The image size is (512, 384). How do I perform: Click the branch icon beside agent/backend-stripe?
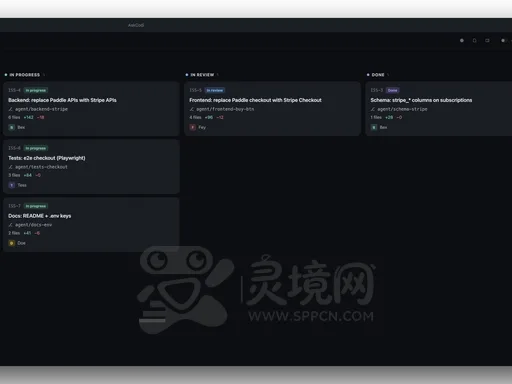click(x=10, y=109)
